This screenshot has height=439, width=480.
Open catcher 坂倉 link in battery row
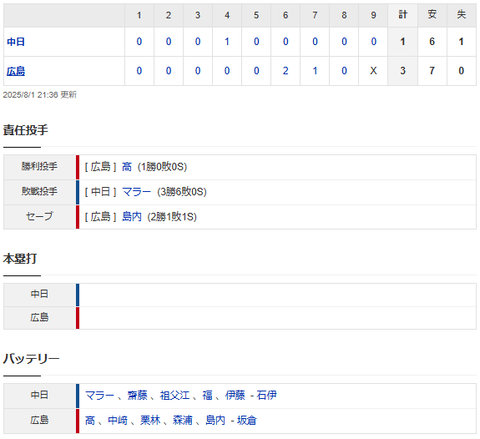pos(247,420)
